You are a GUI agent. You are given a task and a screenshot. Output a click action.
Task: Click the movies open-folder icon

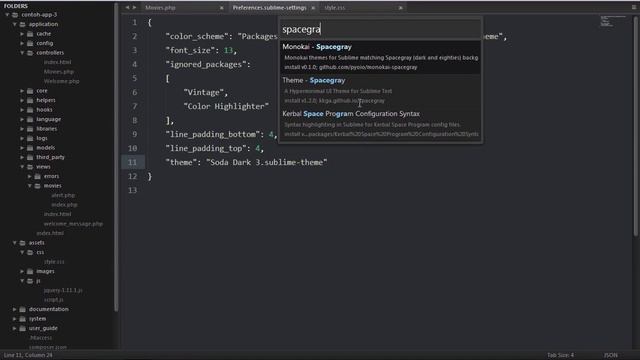[x=38, y=186]
